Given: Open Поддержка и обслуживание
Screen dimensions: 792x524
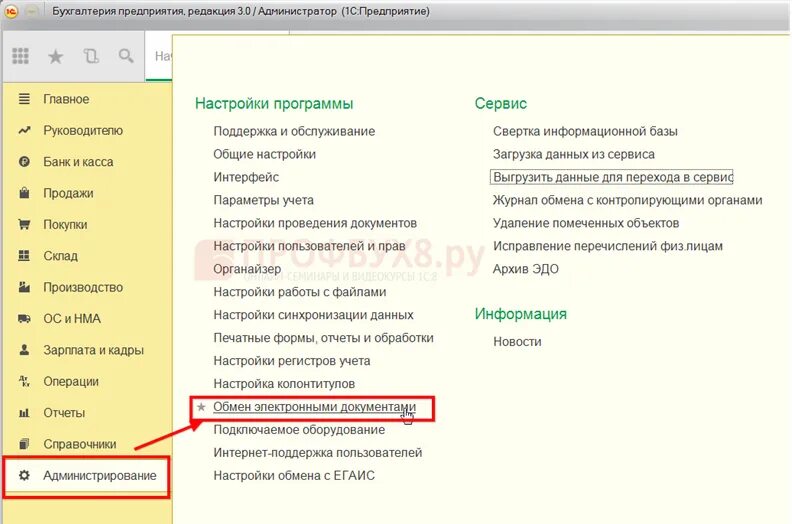Looking at the screenshot, I should (294, 131).
